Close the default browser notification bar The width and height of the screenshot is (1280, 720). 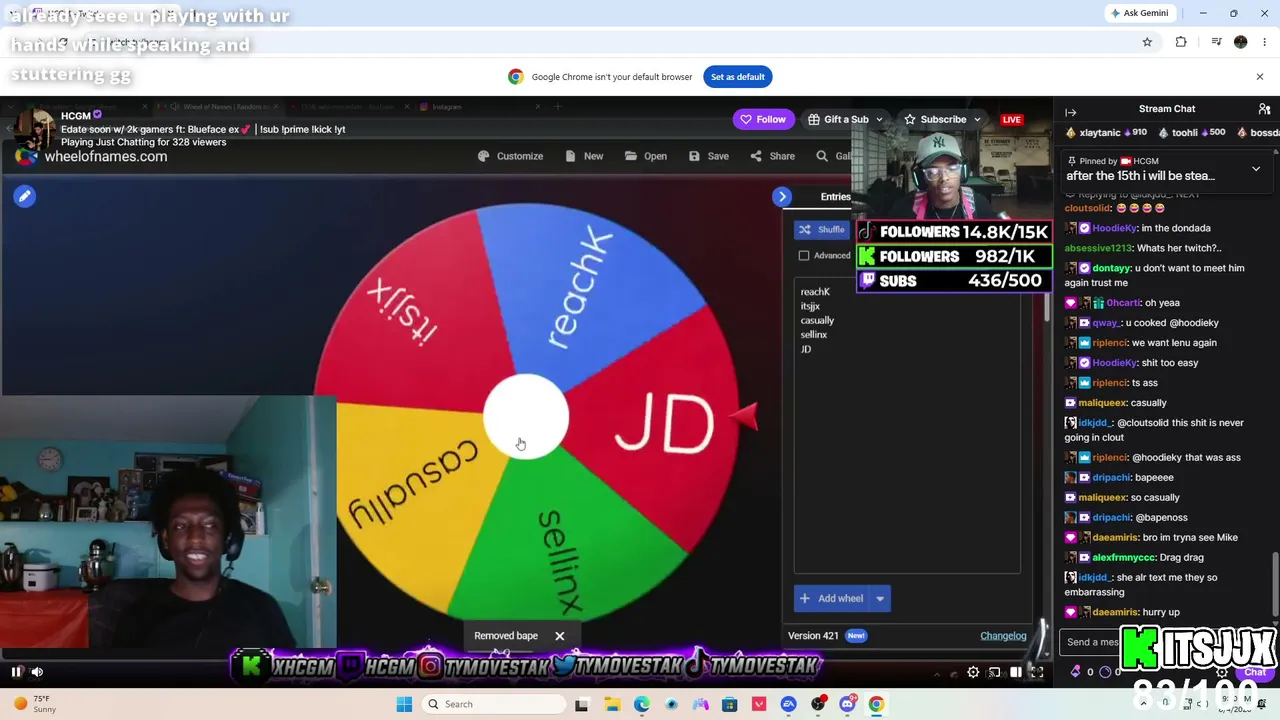(x=1260, y=77)
